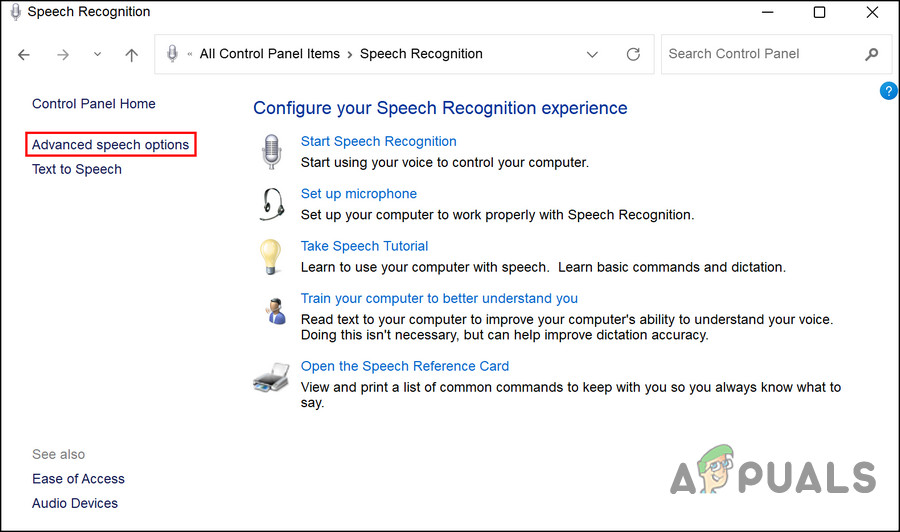Go to Control Panel Home
Screen dimensions: 900x532
click(x=94, y=104)
